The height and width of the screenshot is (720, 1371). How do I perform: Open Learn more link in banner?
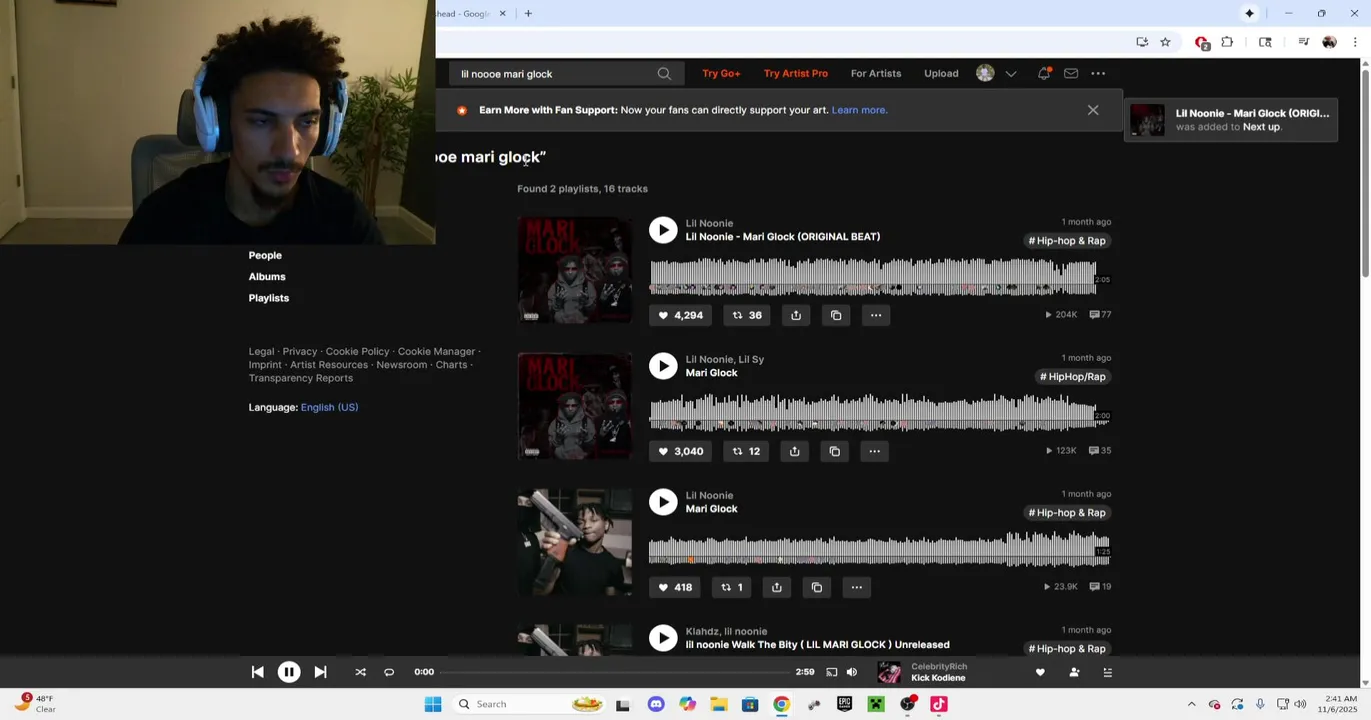[x=859, y=110]
